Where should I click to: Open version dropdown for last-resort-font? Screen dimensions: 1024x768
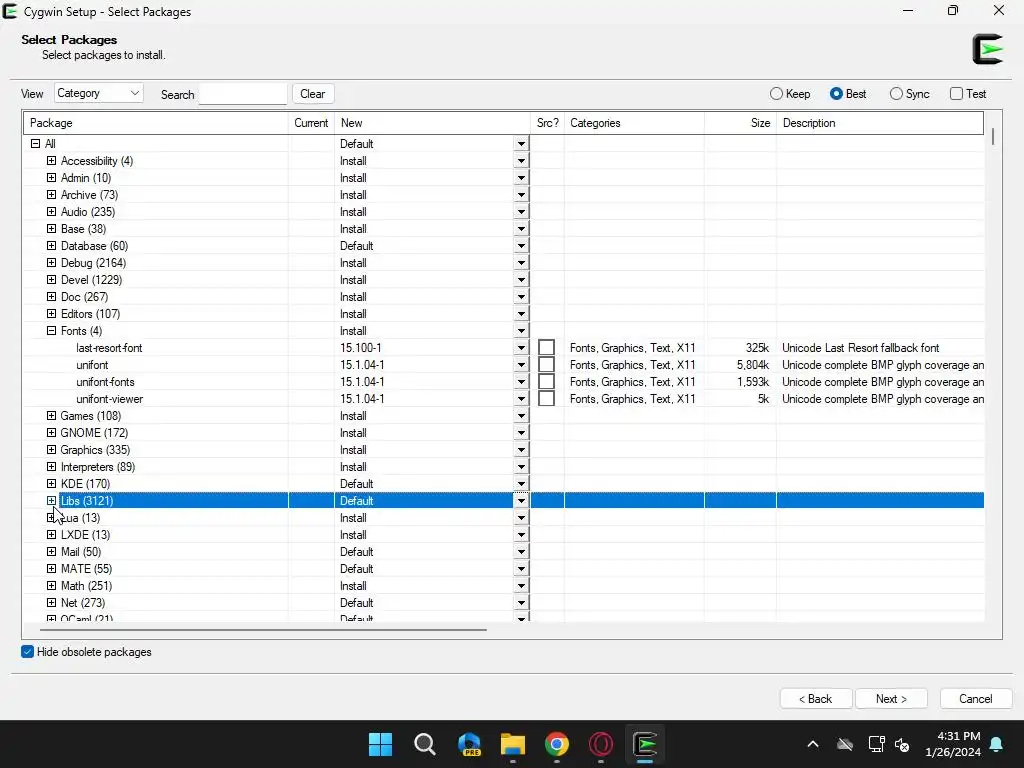coord(521,347)
